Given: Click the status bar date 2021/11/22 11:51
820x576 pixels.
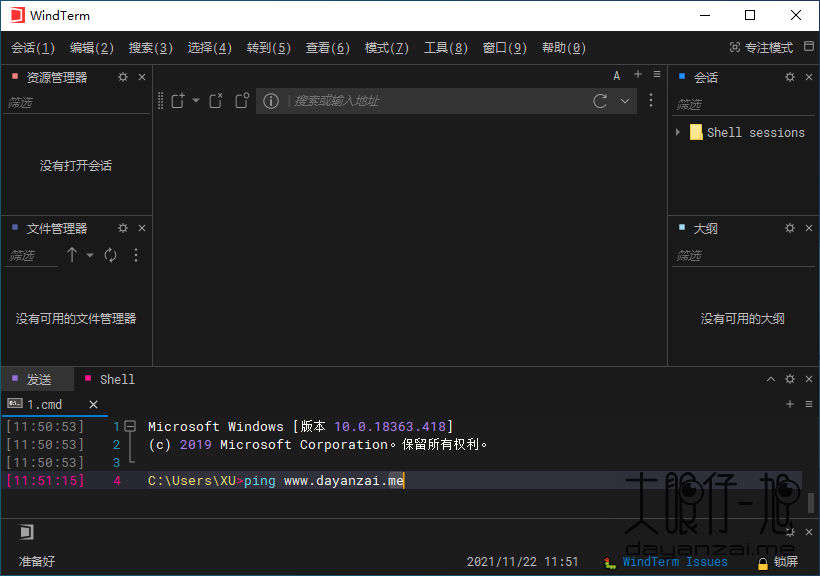Looking at the screenshot, I should (x=522, y=562).
